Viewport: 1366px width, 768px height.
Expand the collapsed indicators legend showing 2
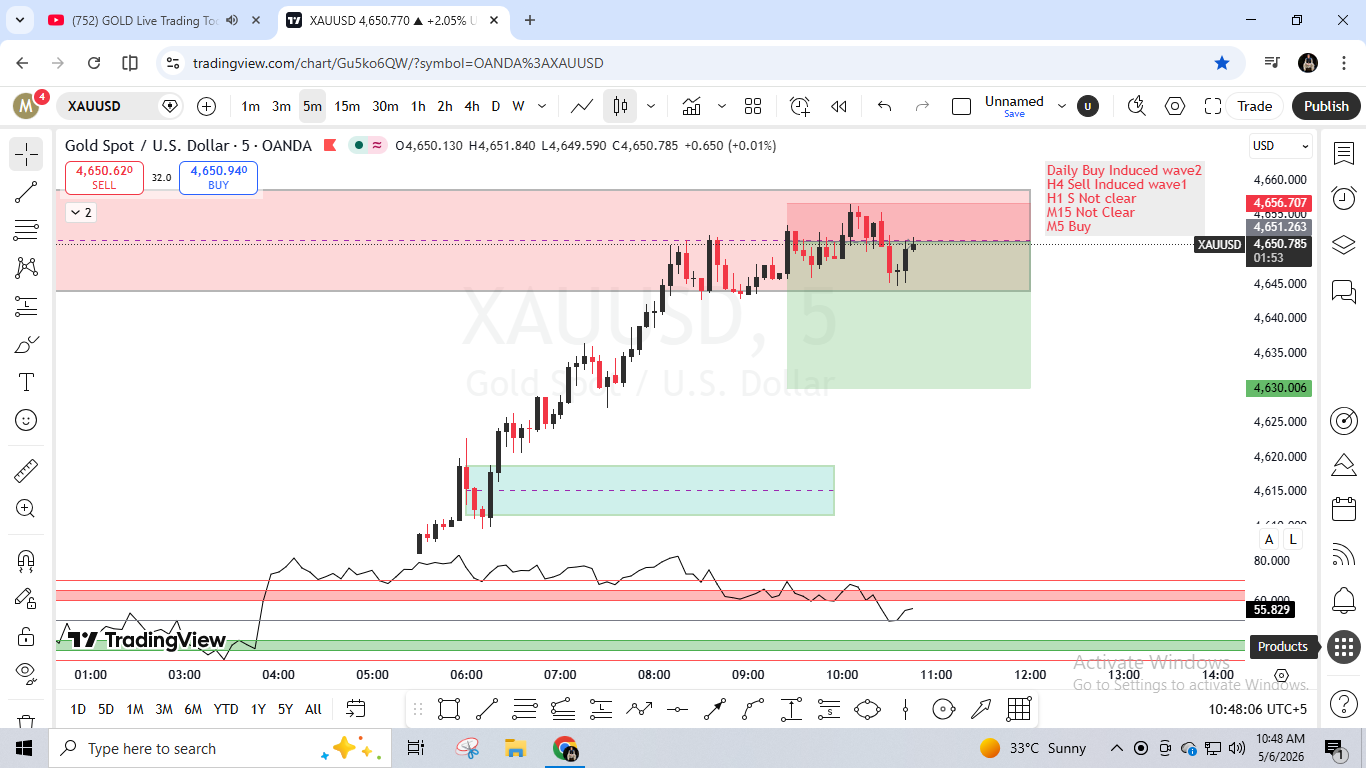[x=80, y=212]
